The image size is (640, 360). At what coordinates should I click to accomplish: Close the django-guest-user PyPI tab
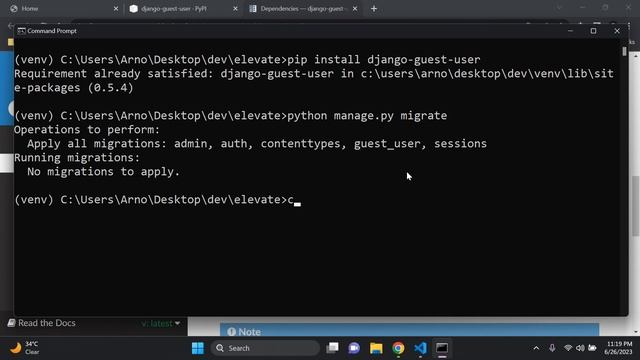[235, 9]
